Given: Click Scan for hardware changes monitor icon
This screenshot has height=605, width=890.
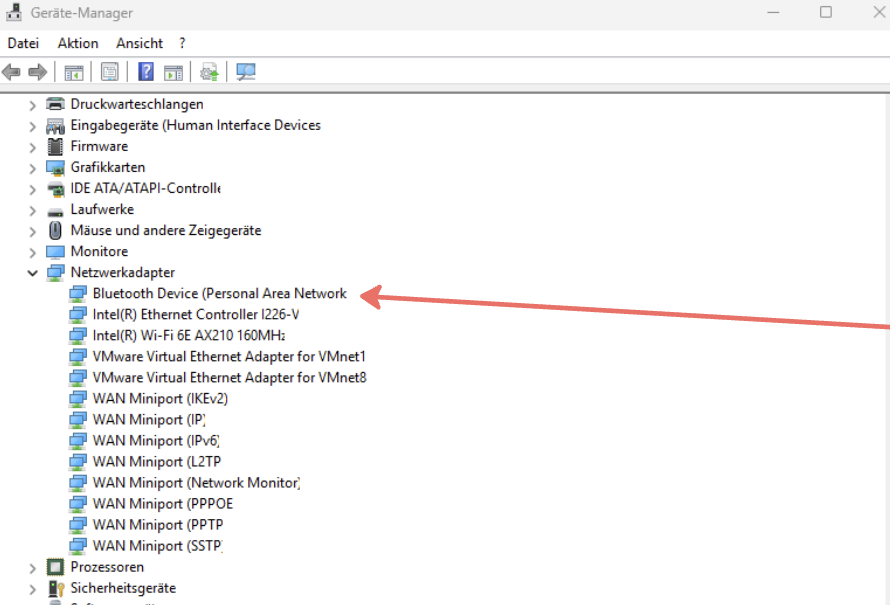Looking at the screenshot, I should coord(246,72).
